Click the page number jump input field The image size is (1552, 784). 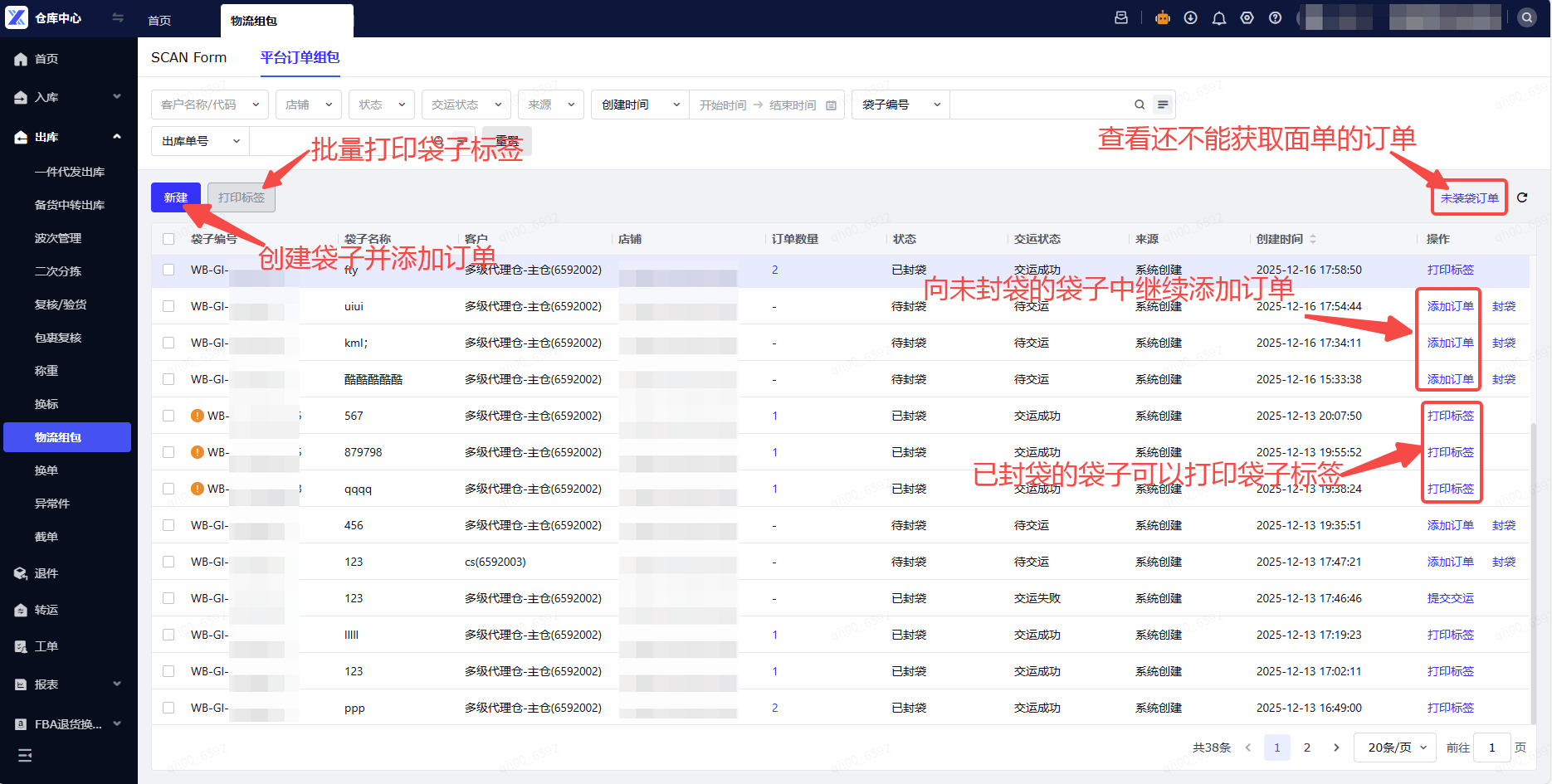coord(1491,747)
